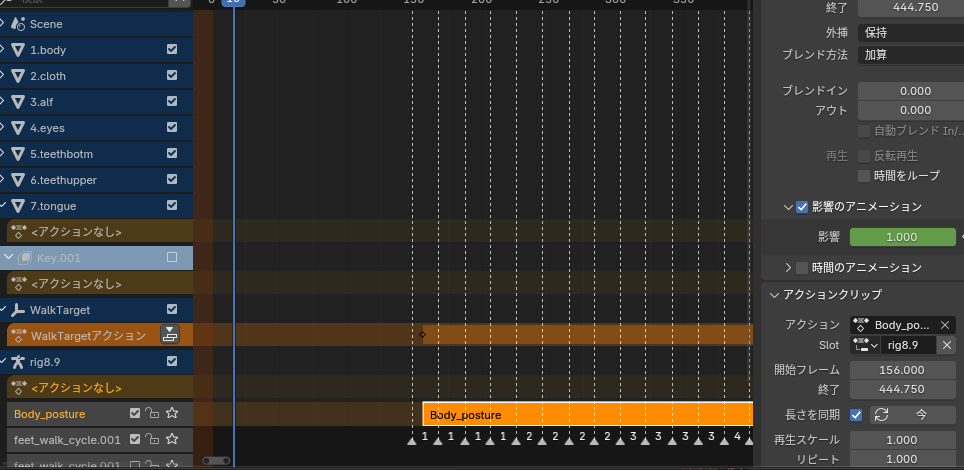
Task: Collapse the rig8.9 channel tree
Action: [3, 362]
